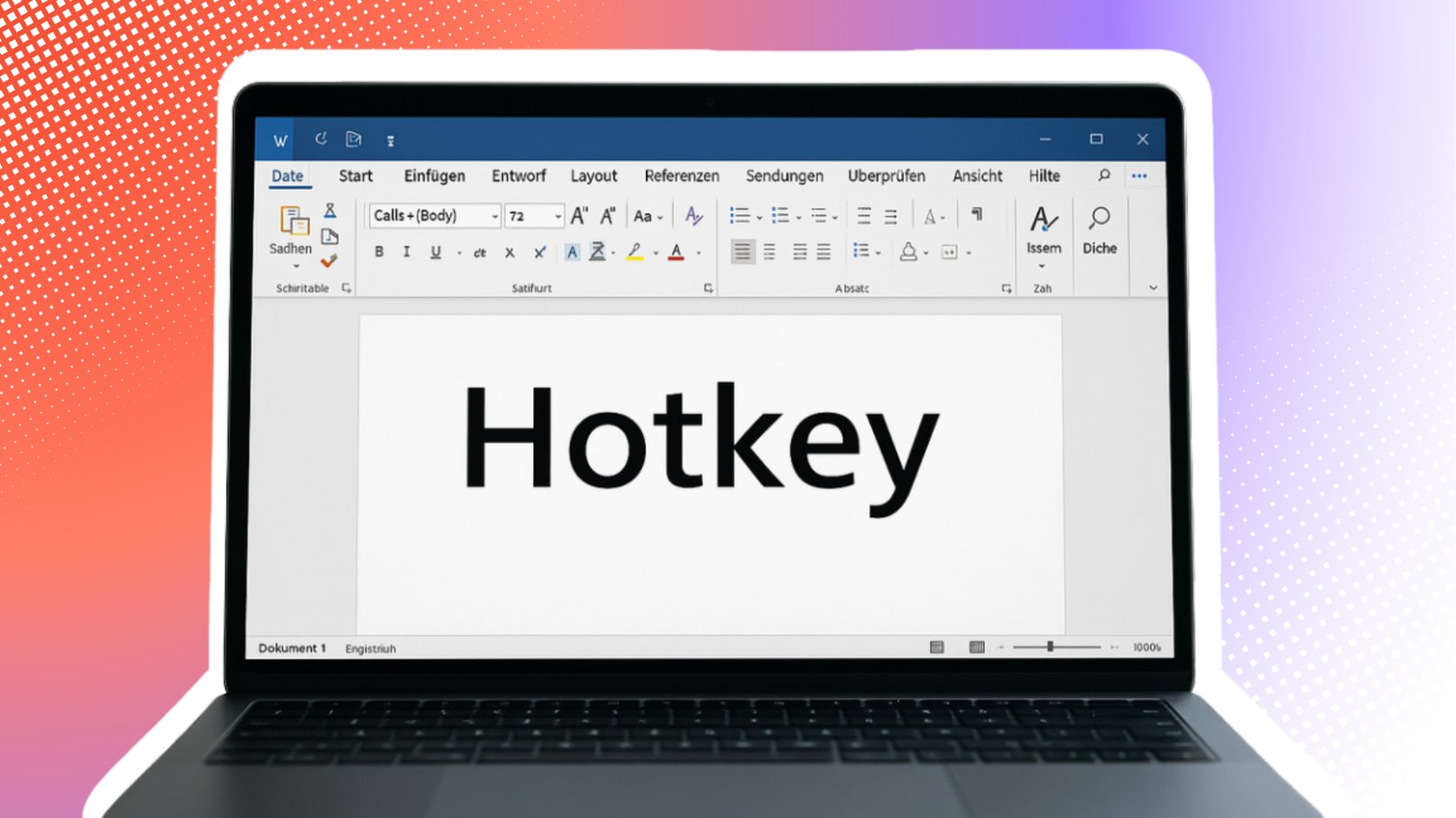Open the font size 72 dropdown
Image resolution: width=1456 pixels, height=818 pixels.
(529, 216)
